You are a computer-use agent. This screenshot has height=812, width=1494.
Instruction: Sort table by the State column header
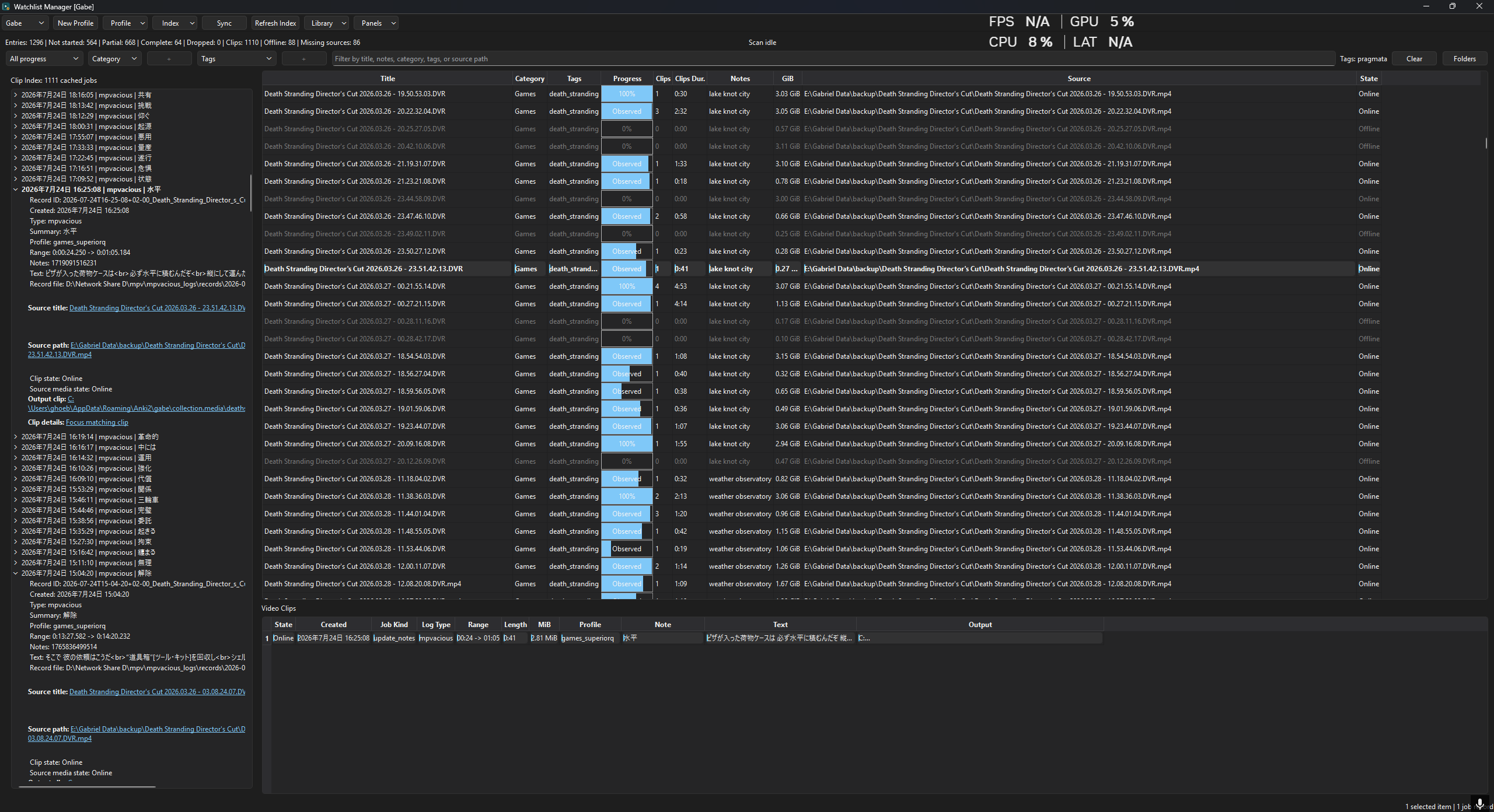(1369, 79)
